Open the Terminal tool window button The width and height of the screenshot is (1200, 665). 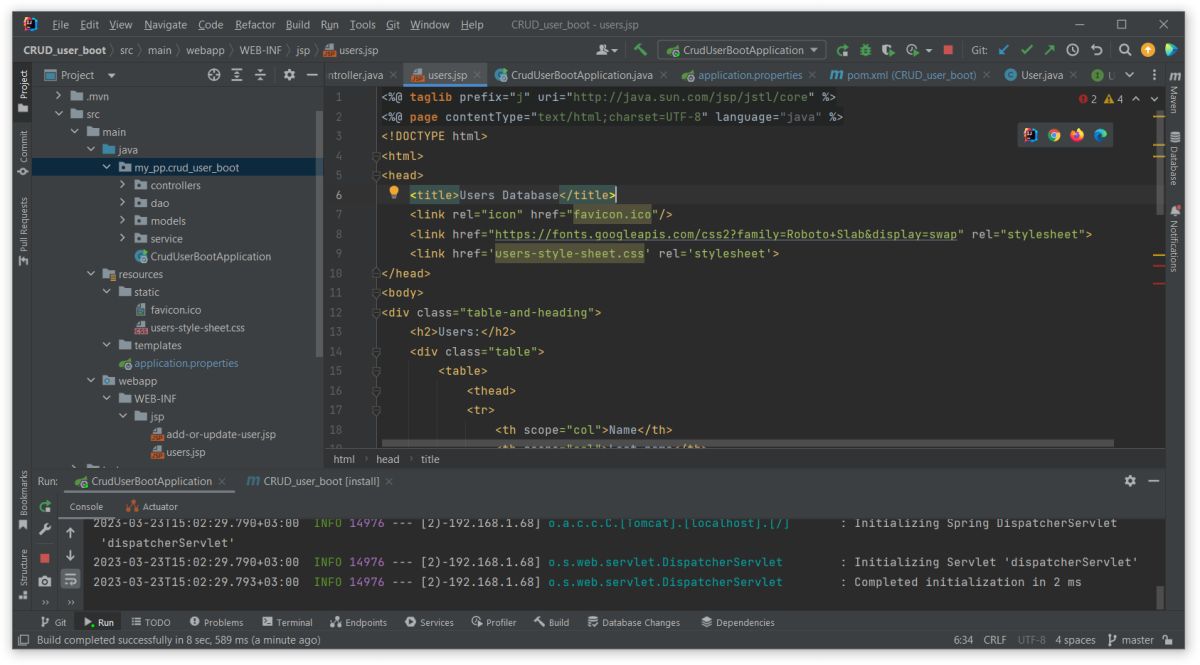287,622
